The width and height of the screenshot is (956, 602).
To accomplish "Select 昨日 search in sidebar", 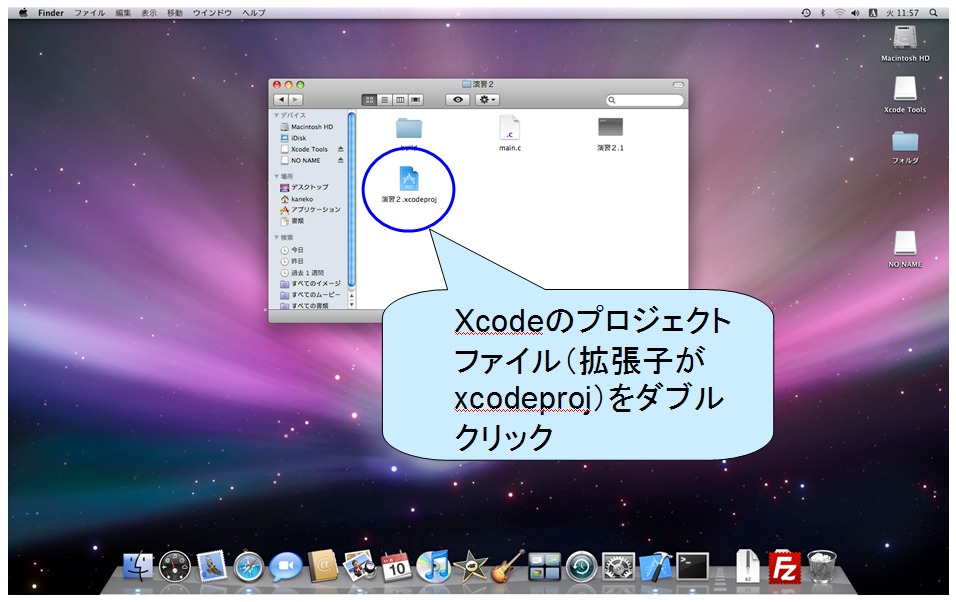I will tap(292, 261).
